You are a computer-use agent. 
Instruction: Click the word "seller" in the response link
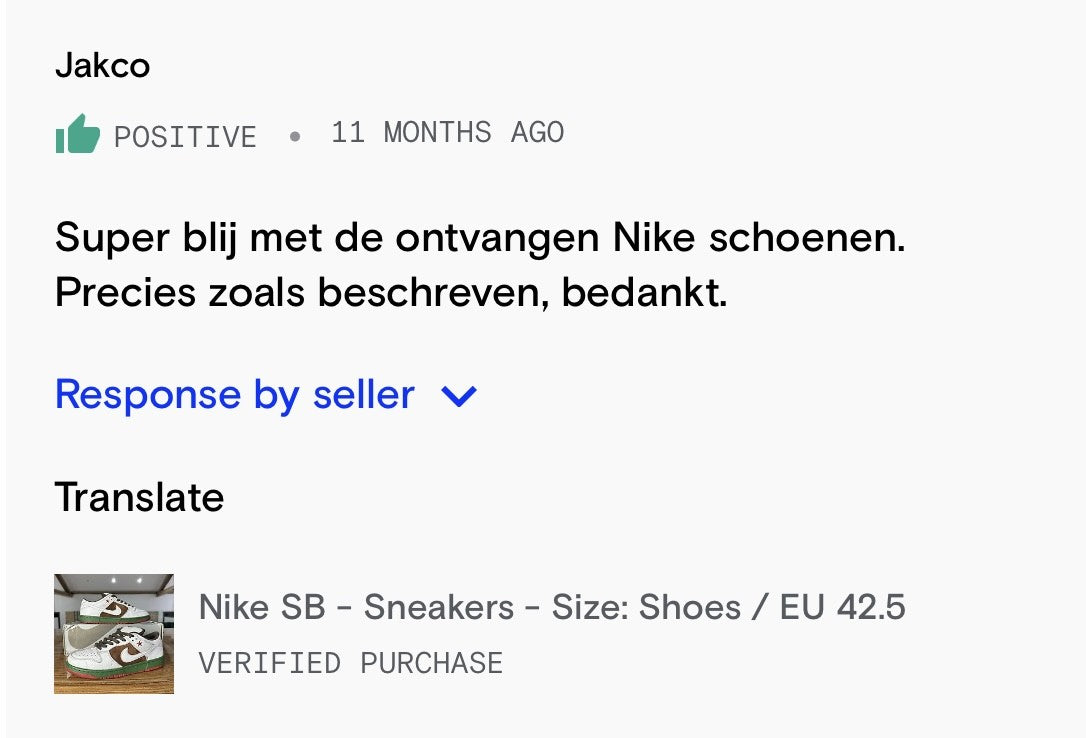coord(364,395)
